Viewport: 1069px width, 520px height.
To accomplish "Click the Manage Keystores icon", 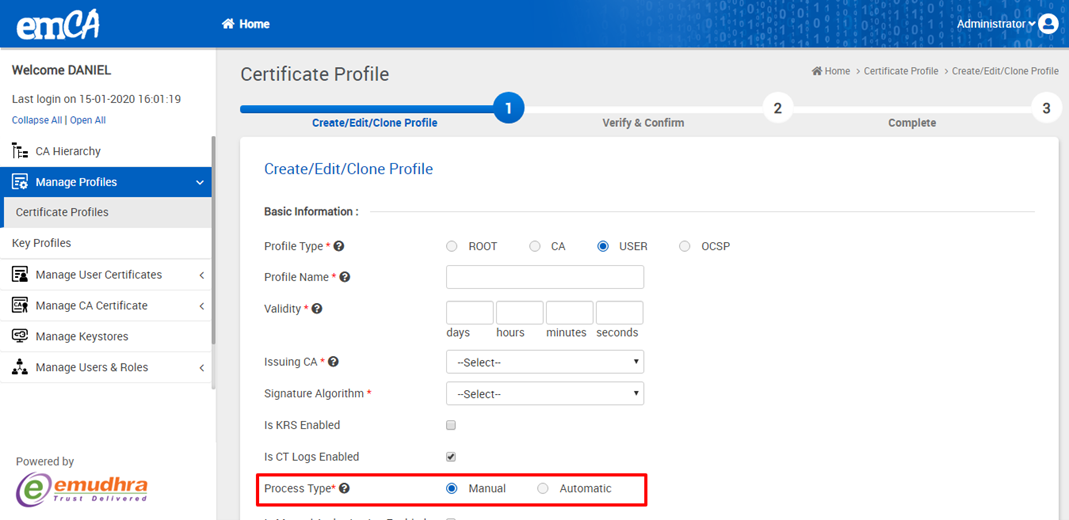I will coord(20,336).
